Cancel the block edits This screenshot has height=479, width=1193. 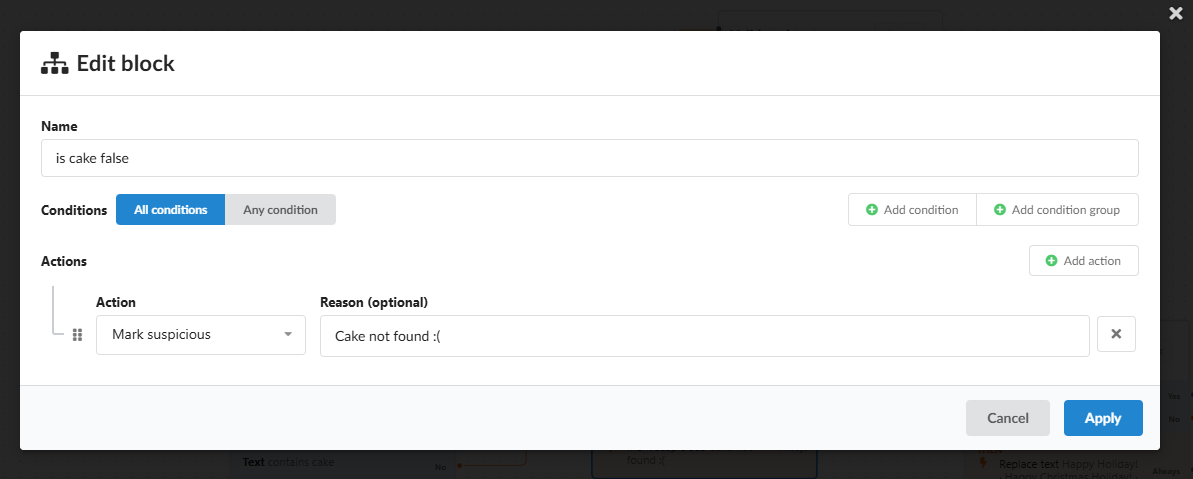tap(1007, 418)
